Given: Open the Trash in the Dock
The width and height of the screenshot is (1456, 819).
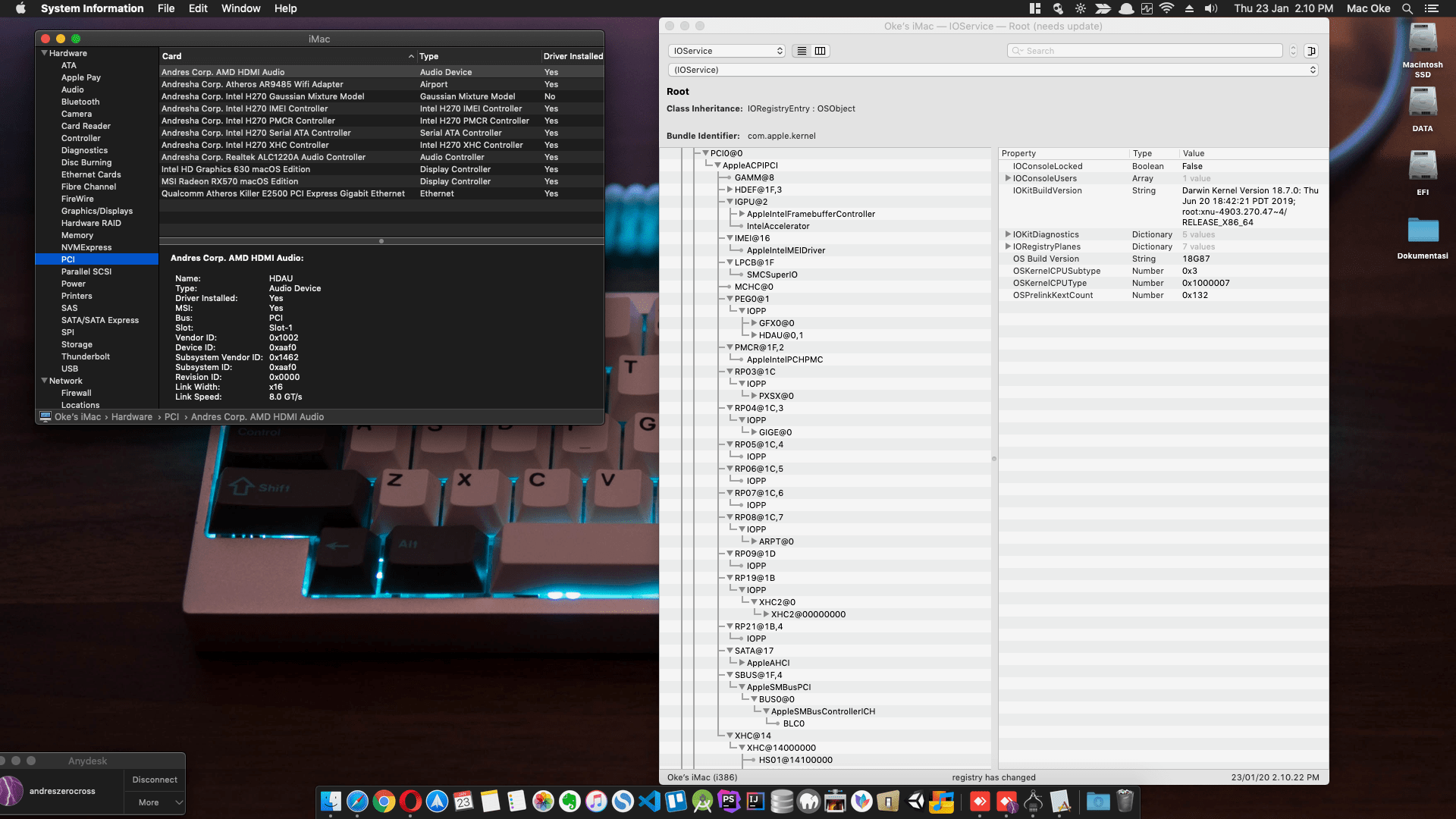Looking at the screenshot, I should pyautogui.click(x=1125, y=801).
